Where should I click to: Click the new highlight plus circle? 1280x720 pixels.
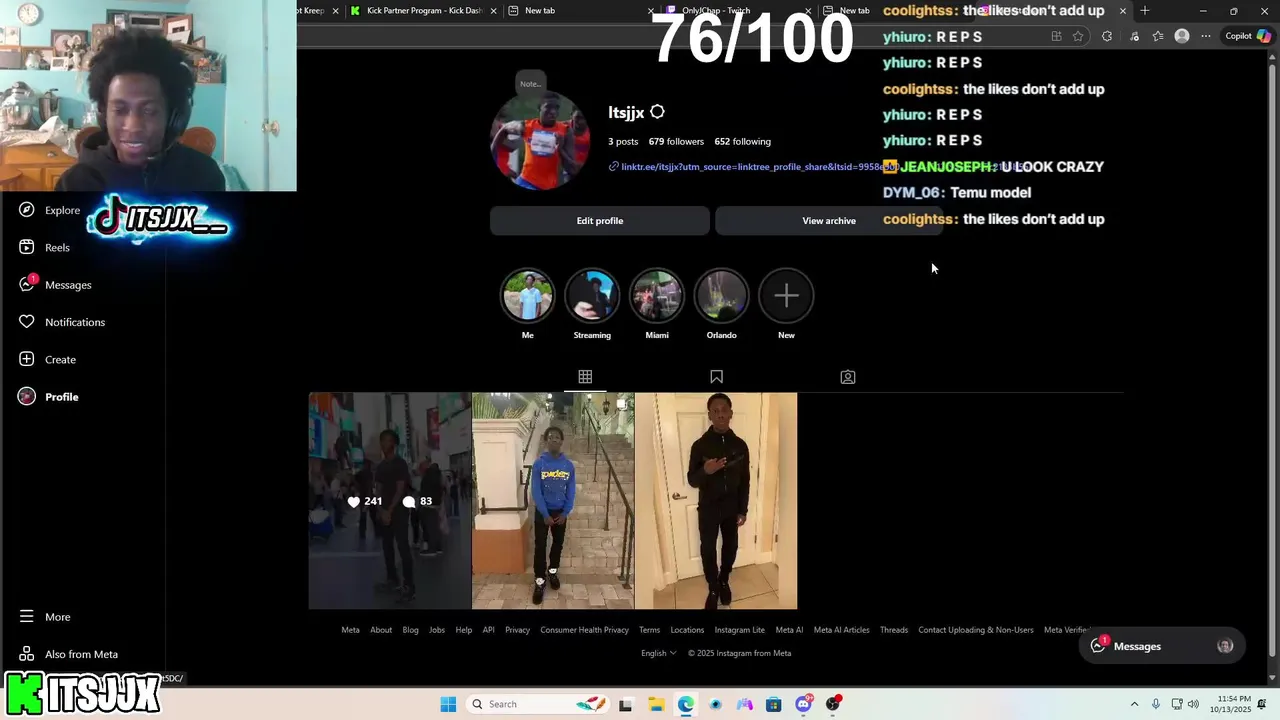click(x=786, y=296)
